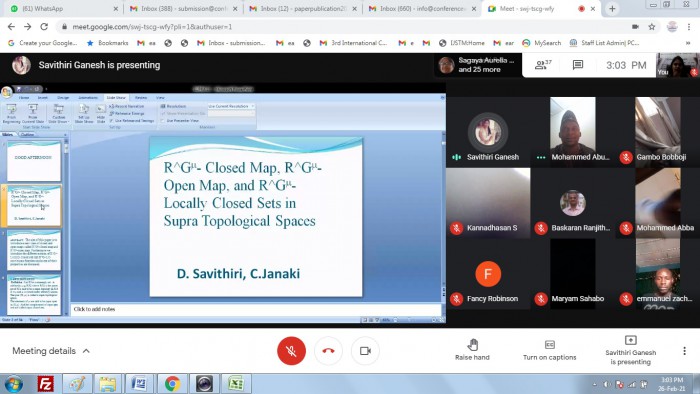Bookmark this page with the star icon
Screen dimensions: 700x394
[652, 27]
